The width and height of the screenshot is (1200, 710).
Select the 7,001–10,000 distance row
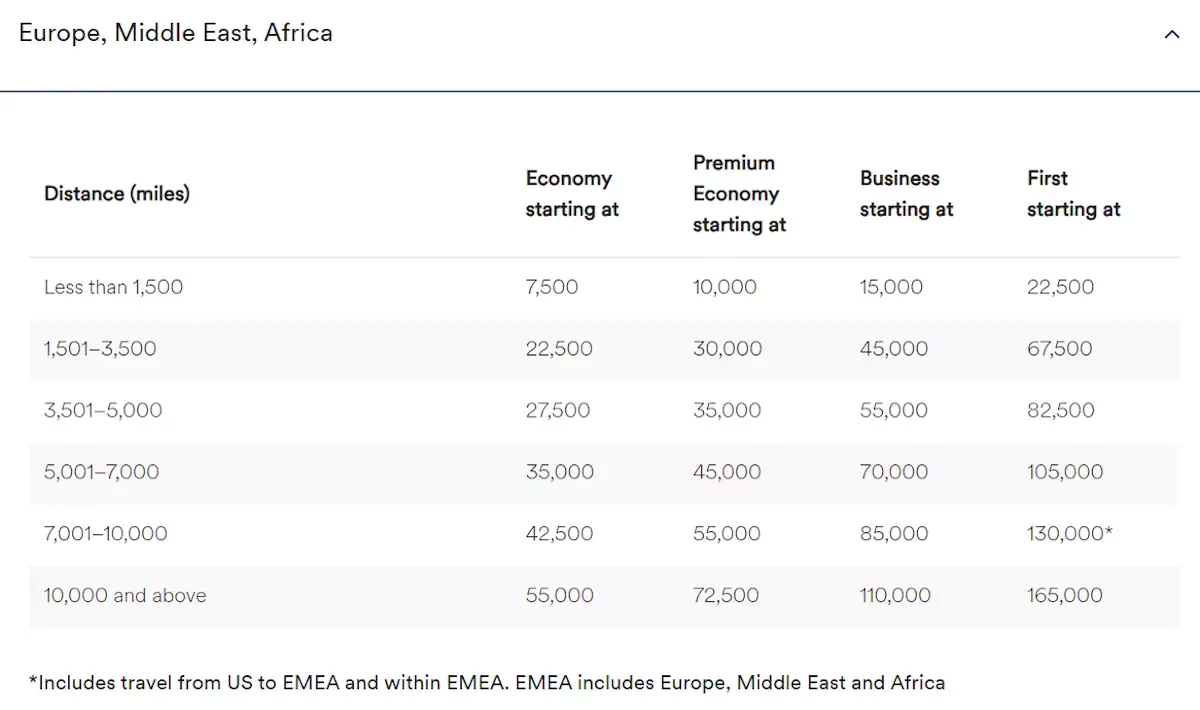[106, 534]
